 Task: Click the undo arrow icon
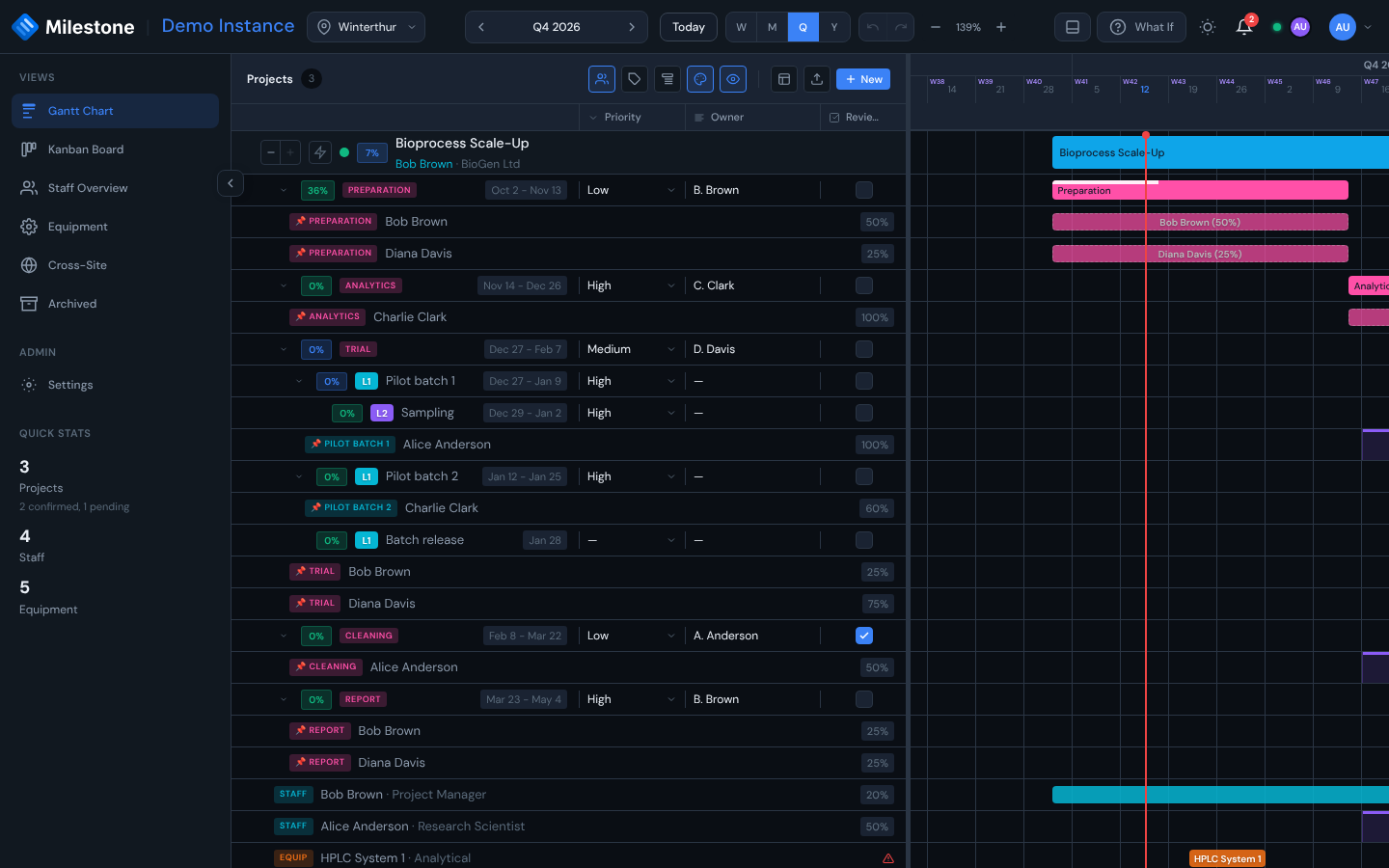(x=873, y=27)
